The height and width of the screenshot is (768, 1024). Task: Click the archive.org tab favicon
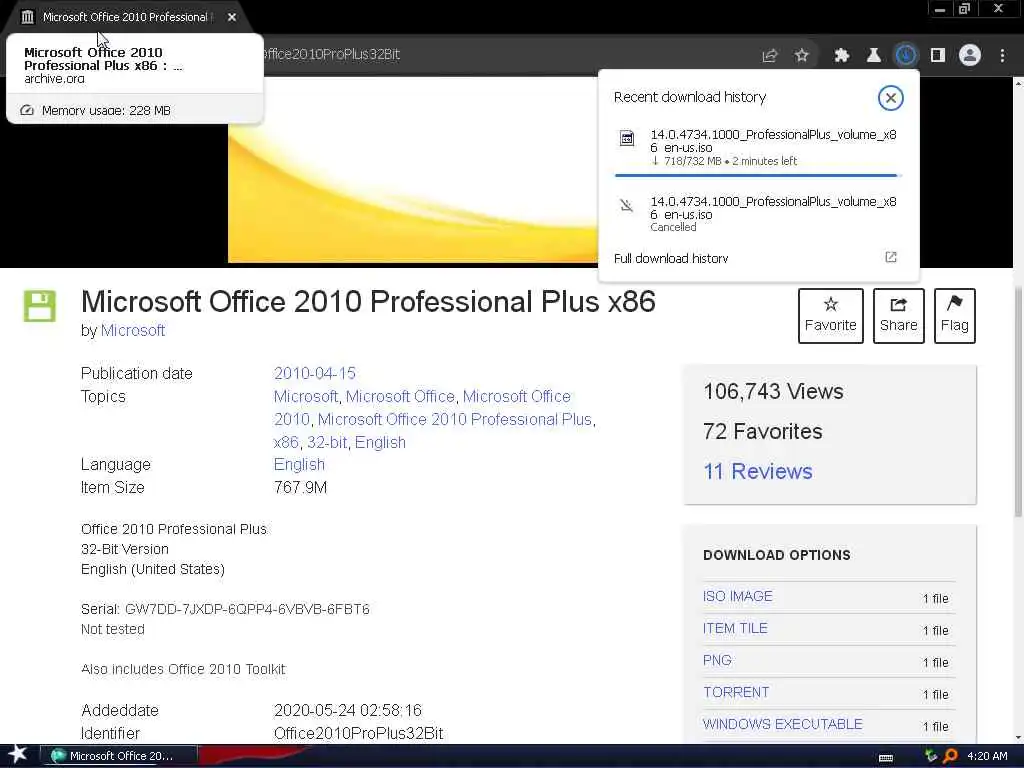click(27, 17)
